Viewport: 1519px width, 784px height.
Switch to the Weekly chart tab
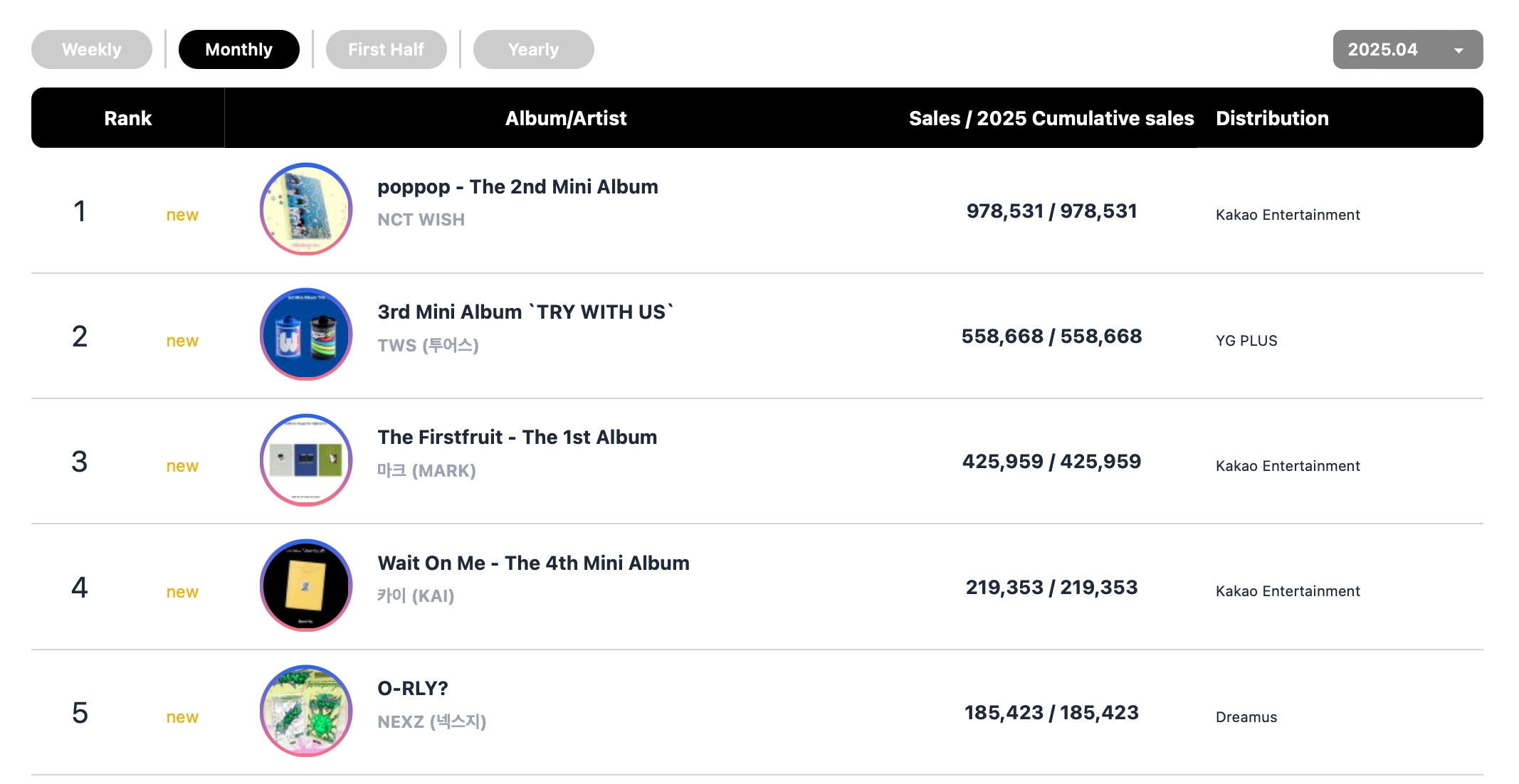tap(92, 50)
